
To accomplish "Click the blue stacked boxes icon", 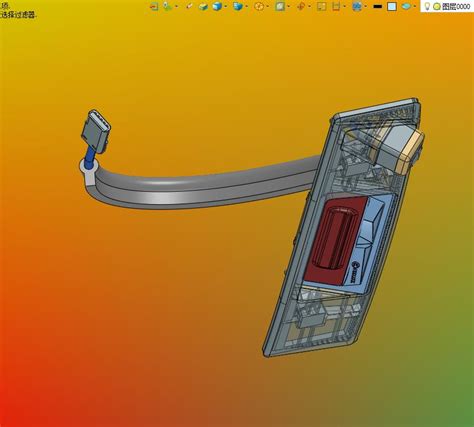I will tap(238, 6).
